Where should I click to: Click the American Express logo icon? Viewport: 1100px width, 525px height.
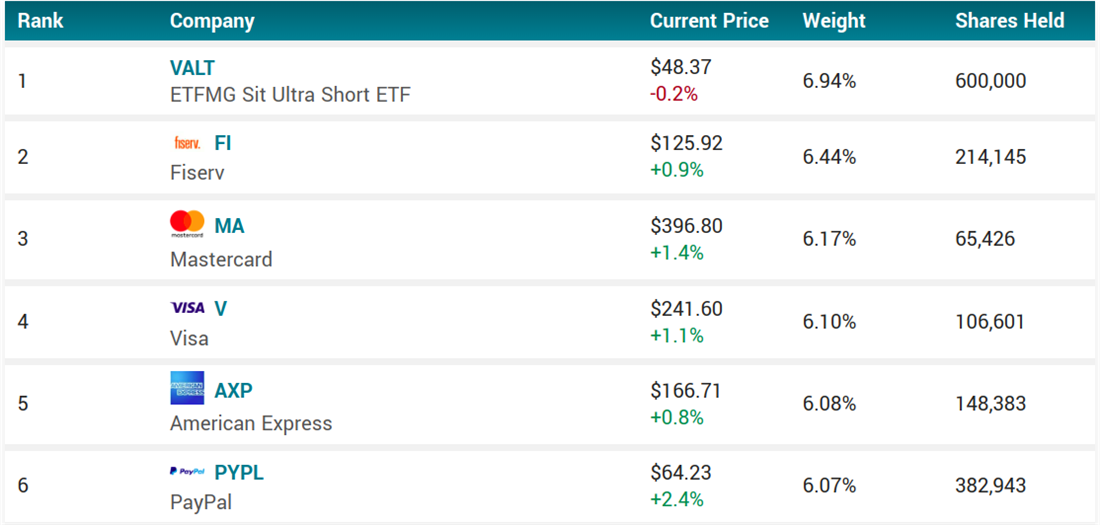[x=187, y=388]
